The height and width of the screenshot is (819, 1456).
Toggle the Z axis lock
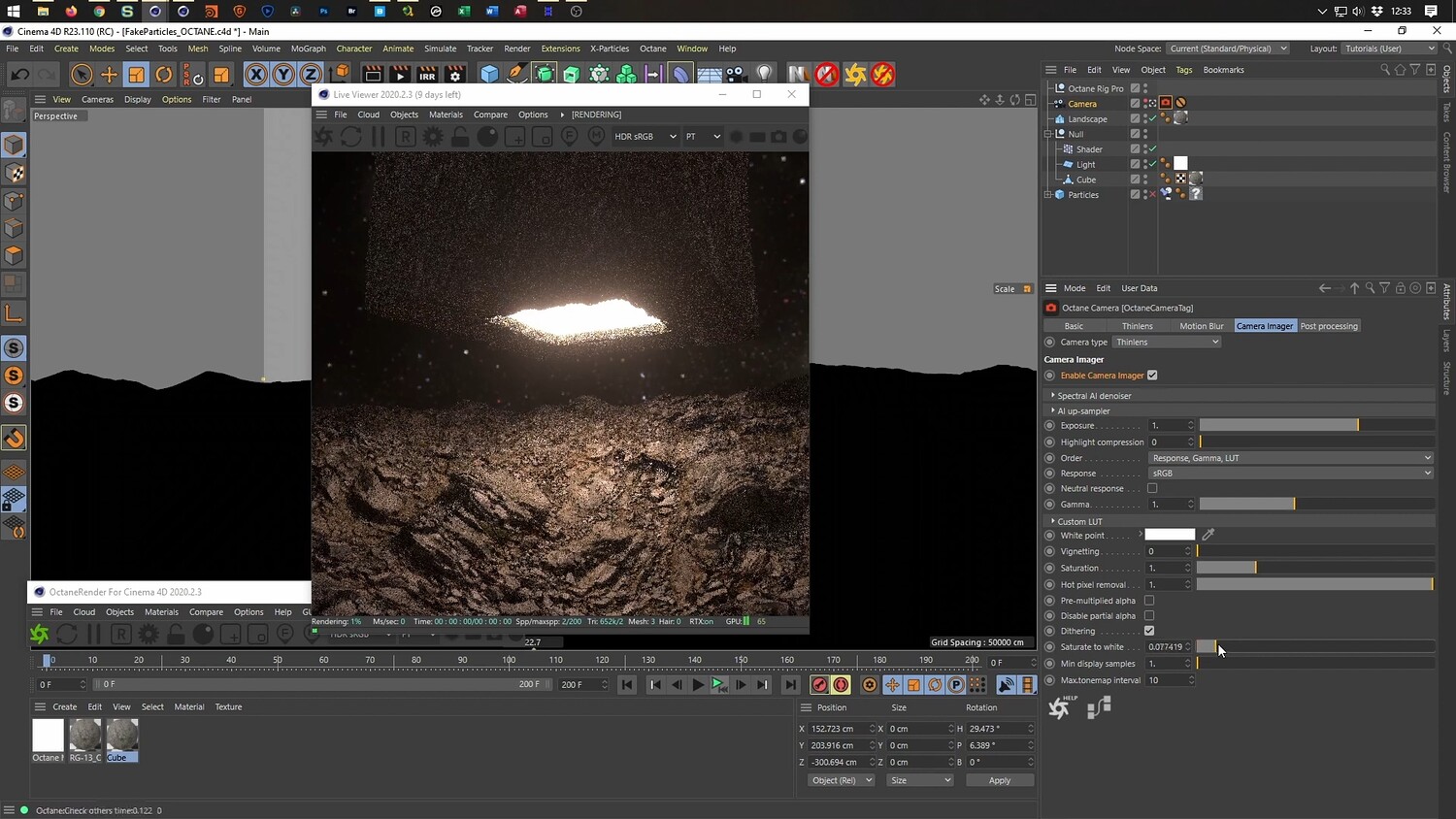(x=310, y=75)
